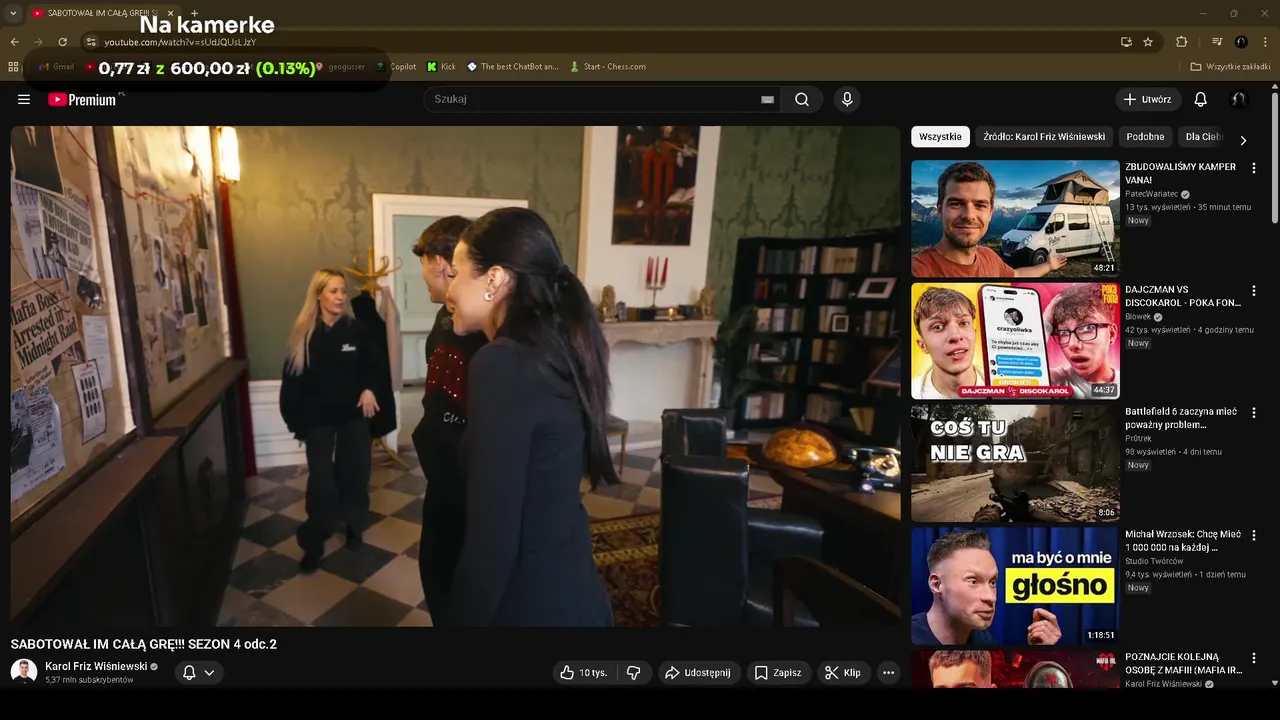
Task: Open the Copilot bookmark
Action: [x=396, y=67]
